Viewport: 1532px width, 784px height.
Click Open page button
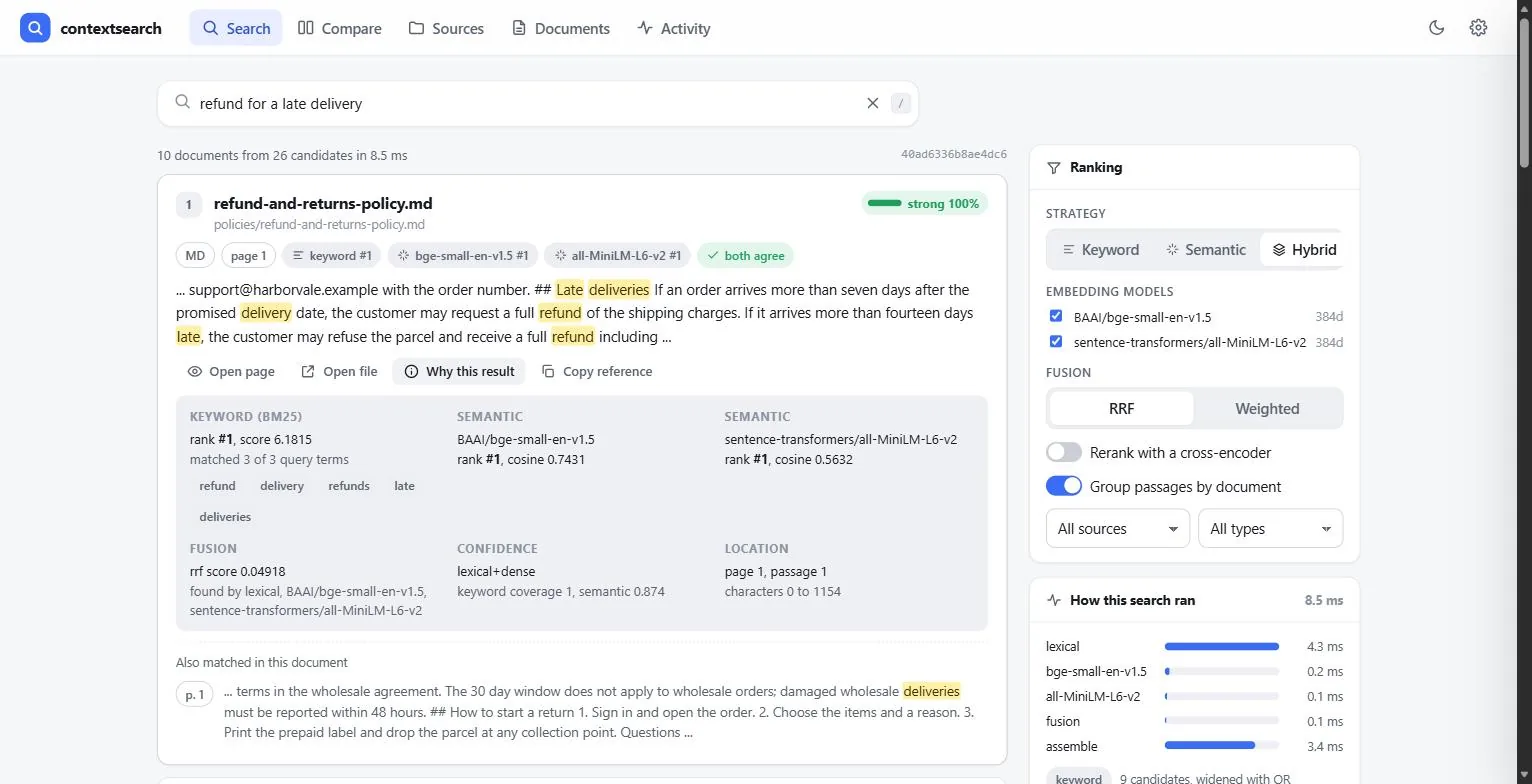(231, 371)
